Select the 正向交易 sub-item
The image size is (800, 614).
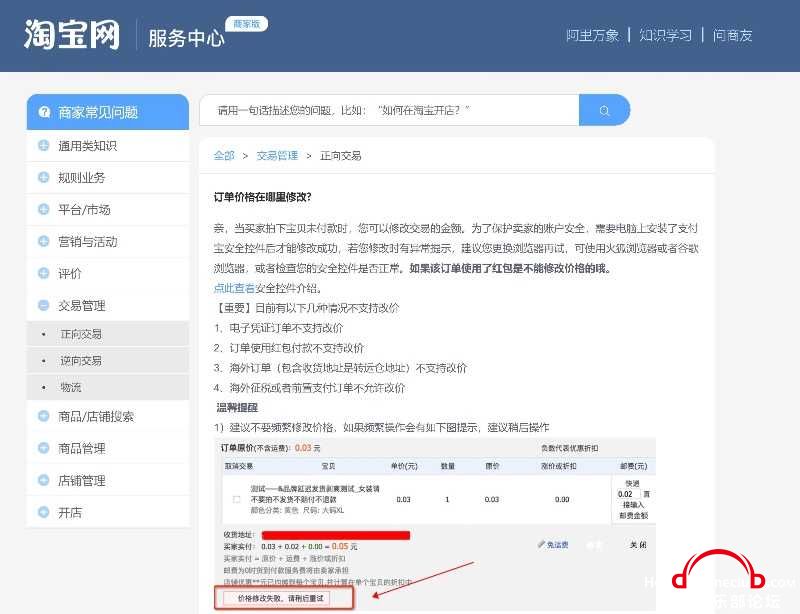pyautogui.click(x=108, y=334)
